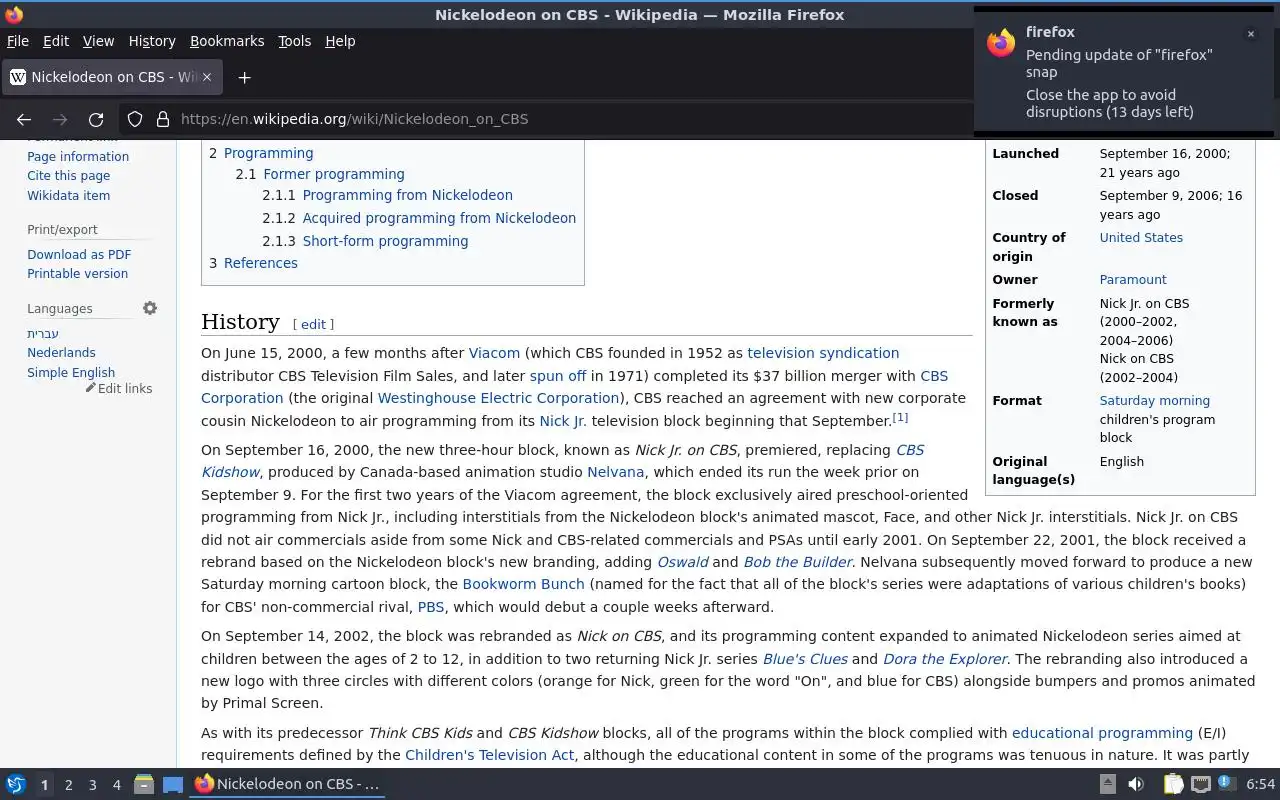
Task: Open the History menu
Action: tap(152, 41)
